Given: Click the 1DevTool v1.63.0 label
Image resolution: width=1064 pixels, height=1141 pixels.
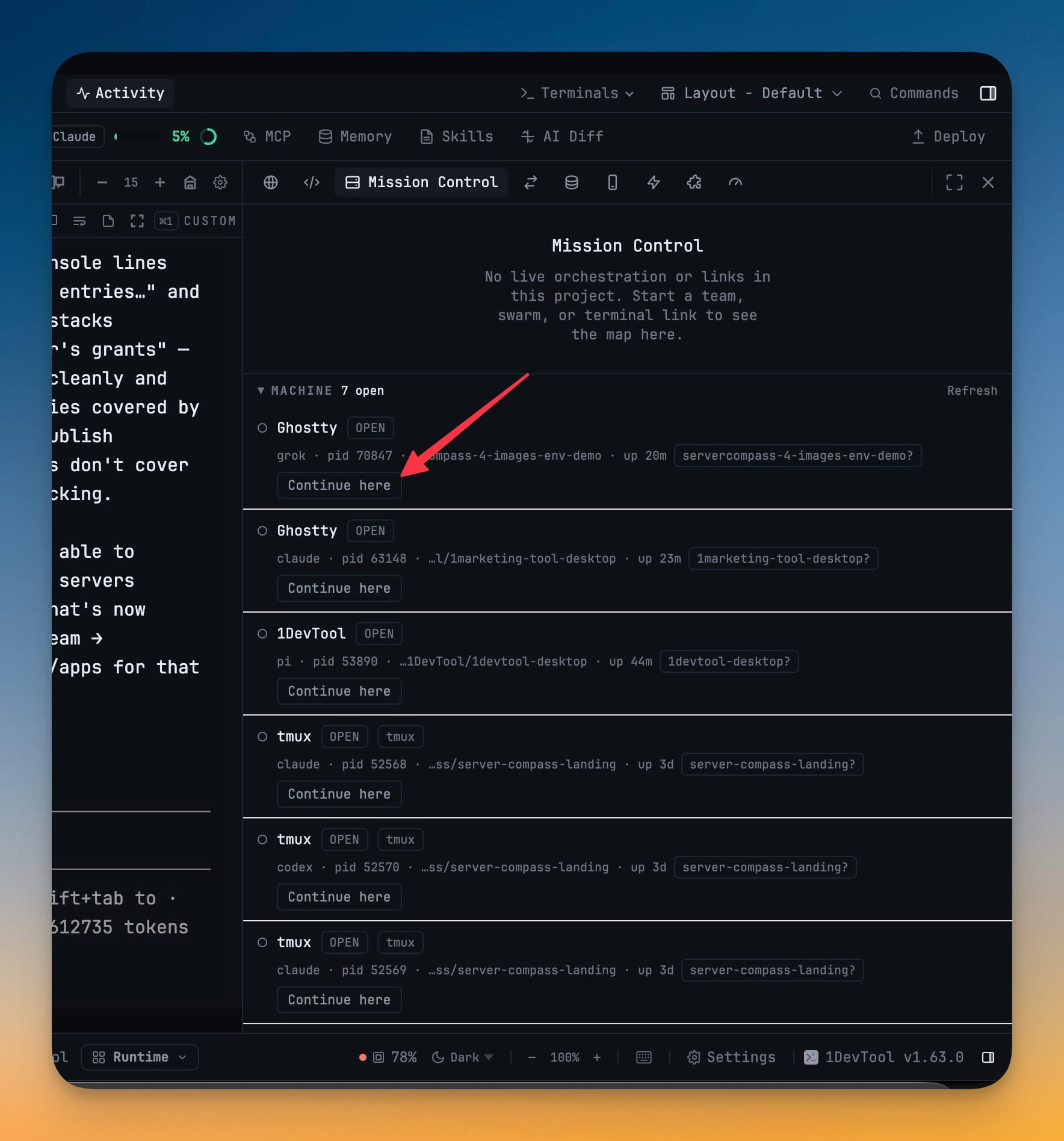Looking at the screenshot, I should tap(883, 1057).
